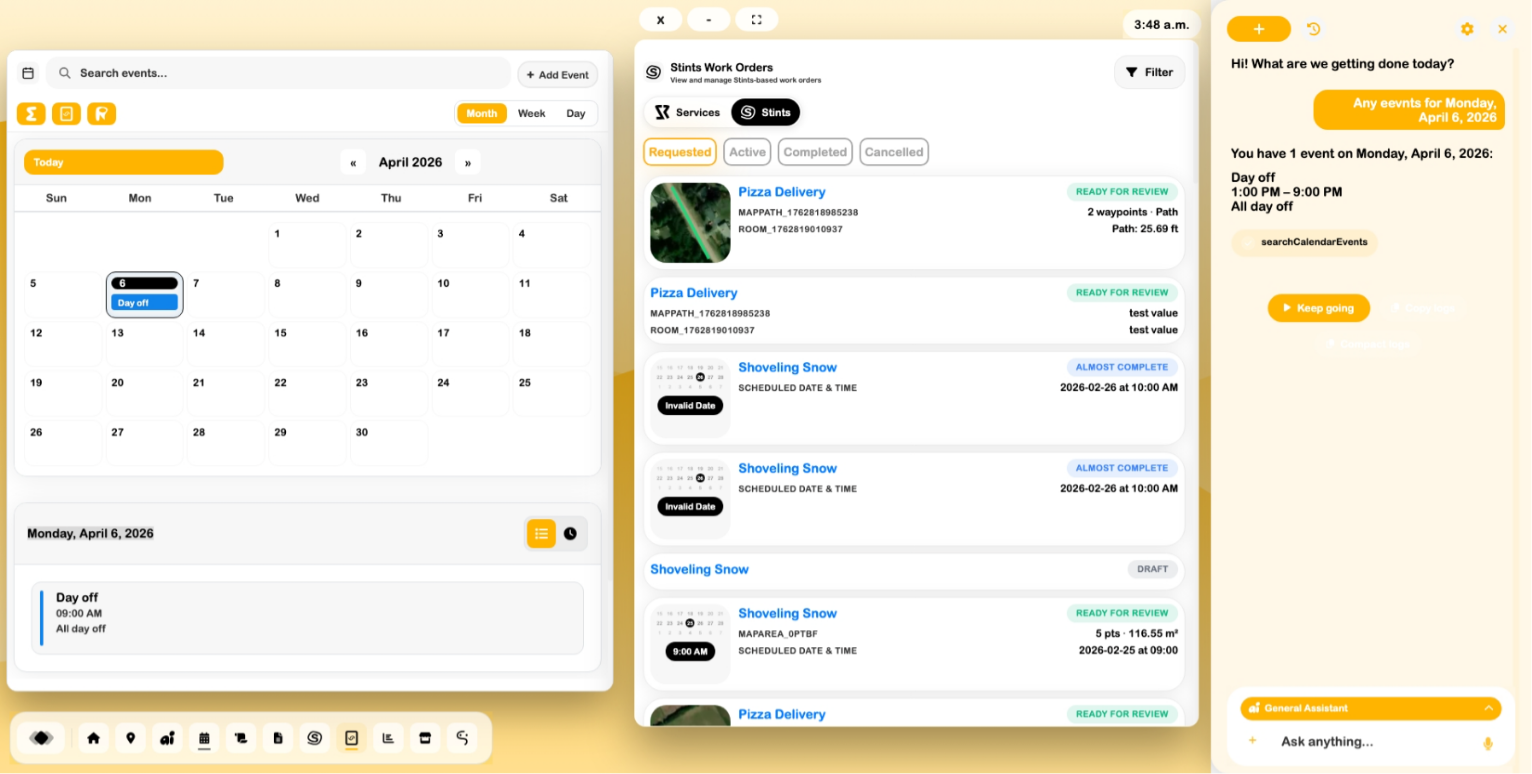
Task: Open the calendar app from the dock
Action: click(204, 738)
